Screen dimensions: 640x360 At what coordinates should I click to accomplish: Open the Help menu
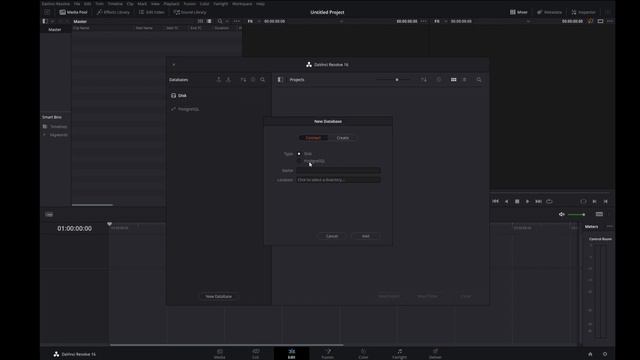[x=260, y=4]
